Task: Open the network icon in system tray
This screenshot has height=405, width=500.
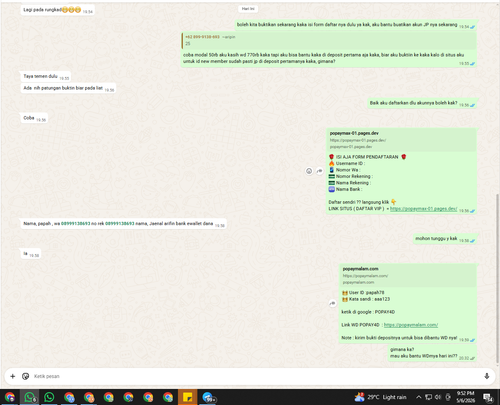Action: (429, 397)
